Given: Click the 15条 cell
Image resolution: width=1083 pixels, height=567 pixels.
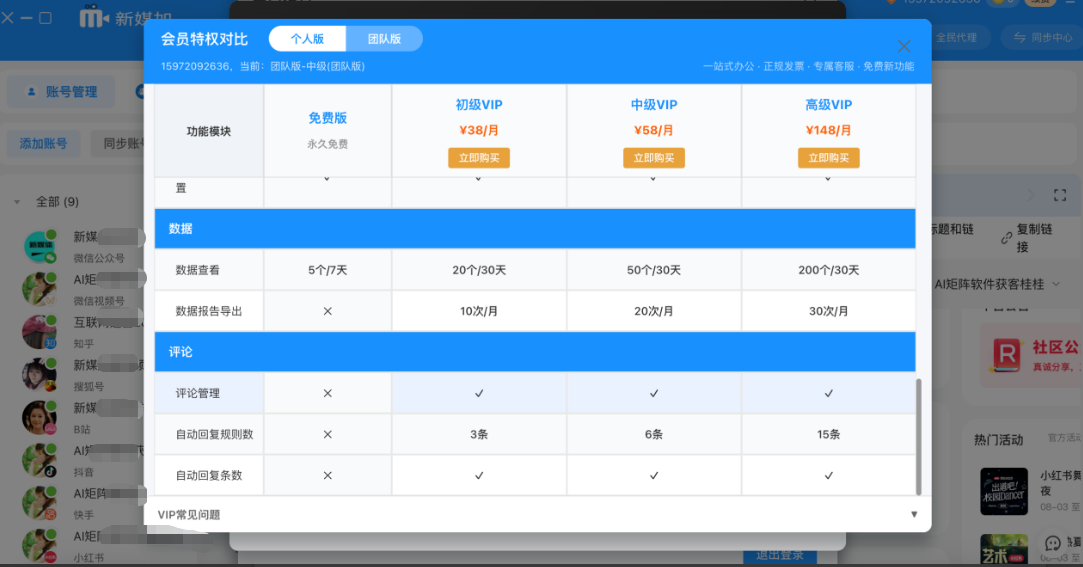Looking at the screenshot, I should point(828,434).
